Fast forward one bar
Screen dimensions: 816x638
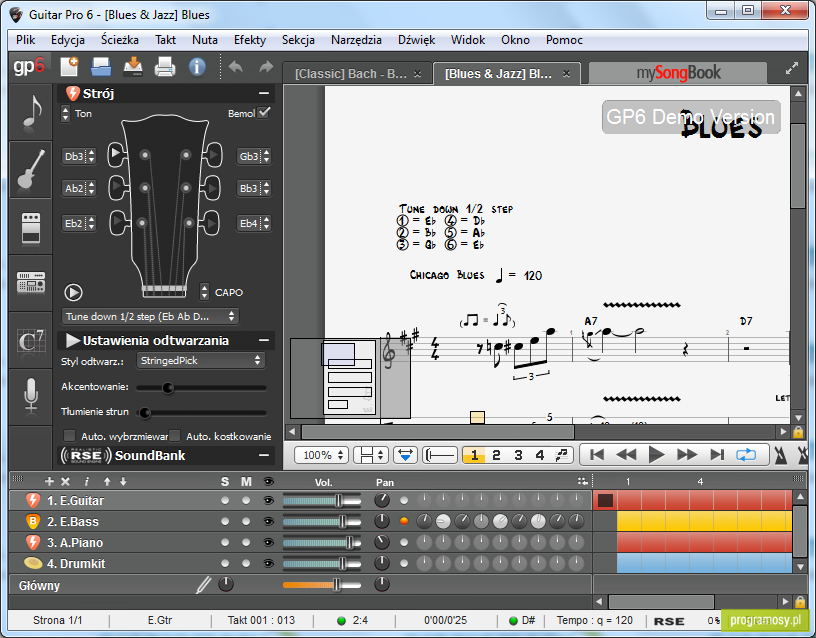[686, 455]
